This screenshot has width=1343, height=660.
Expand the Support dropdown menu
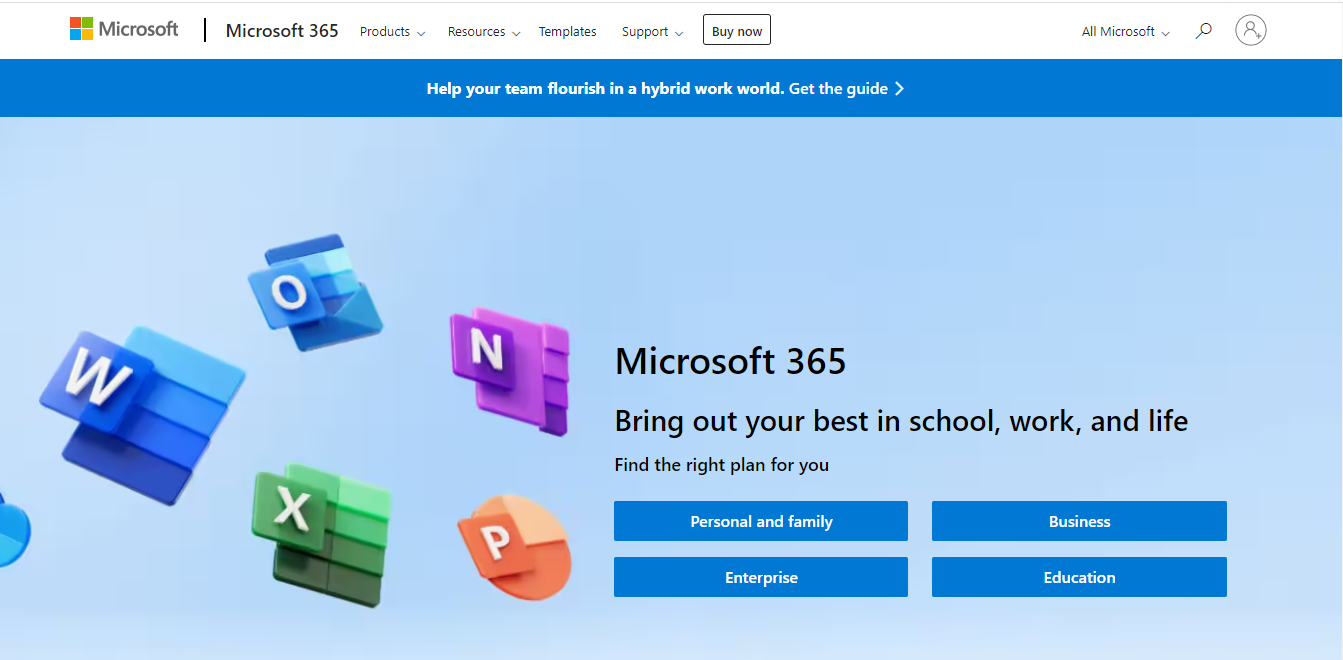[652, 32]
